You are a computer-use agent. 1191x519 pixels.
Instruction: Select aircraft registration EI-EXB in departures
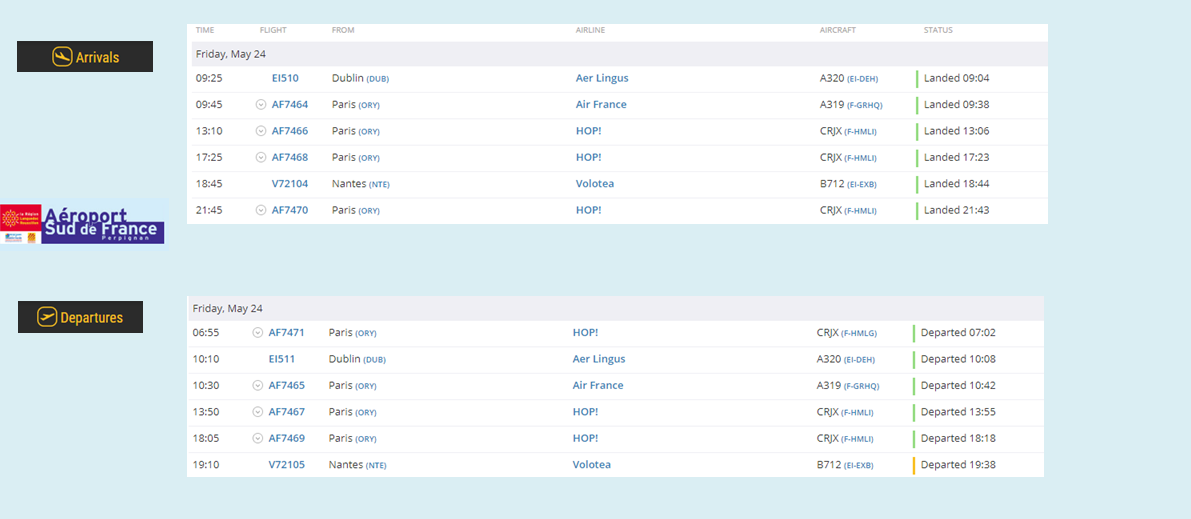tap(858, 465)
